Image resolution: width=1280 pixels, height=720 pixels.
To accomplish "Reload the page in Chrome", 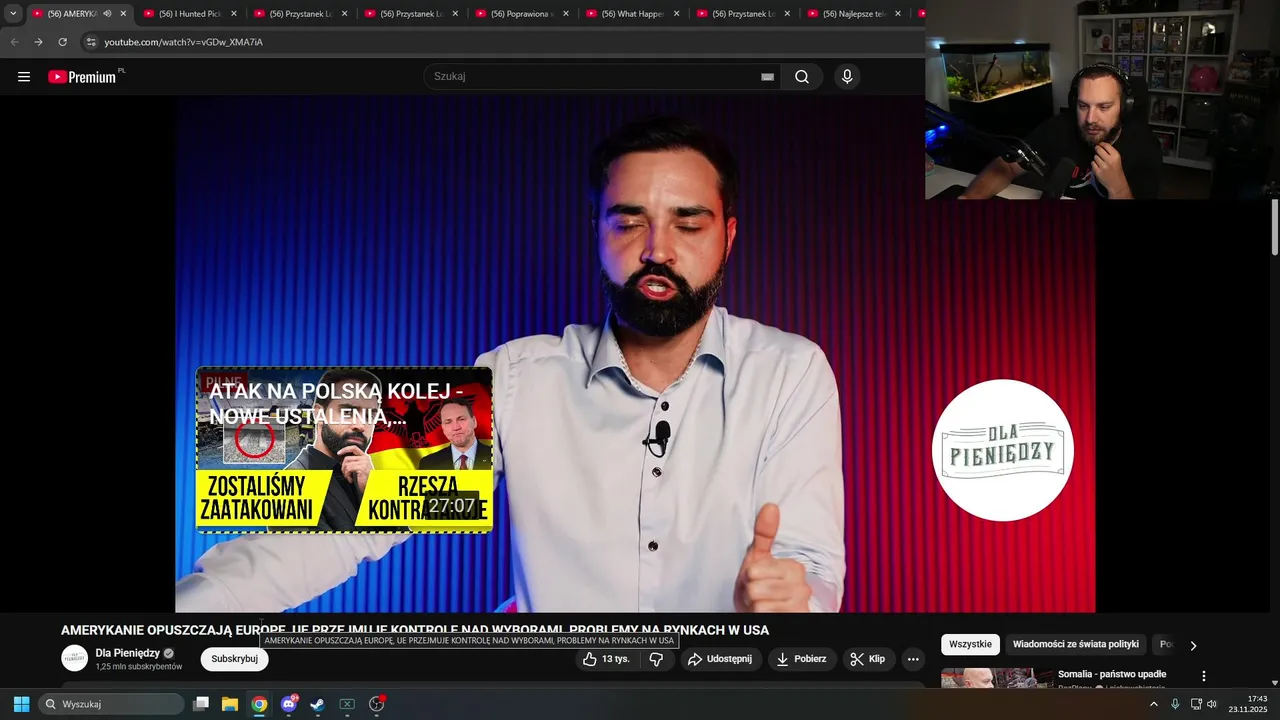I will pyautogui.click(x=62, y=42).
